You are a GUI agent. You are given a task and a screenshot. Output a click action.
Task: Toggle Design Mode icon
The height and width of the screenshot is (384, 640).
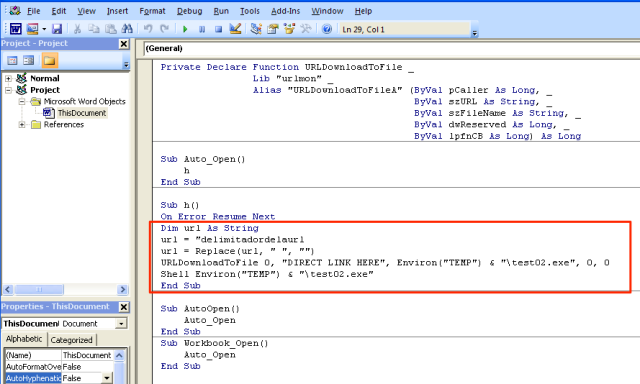coord(235,29)
